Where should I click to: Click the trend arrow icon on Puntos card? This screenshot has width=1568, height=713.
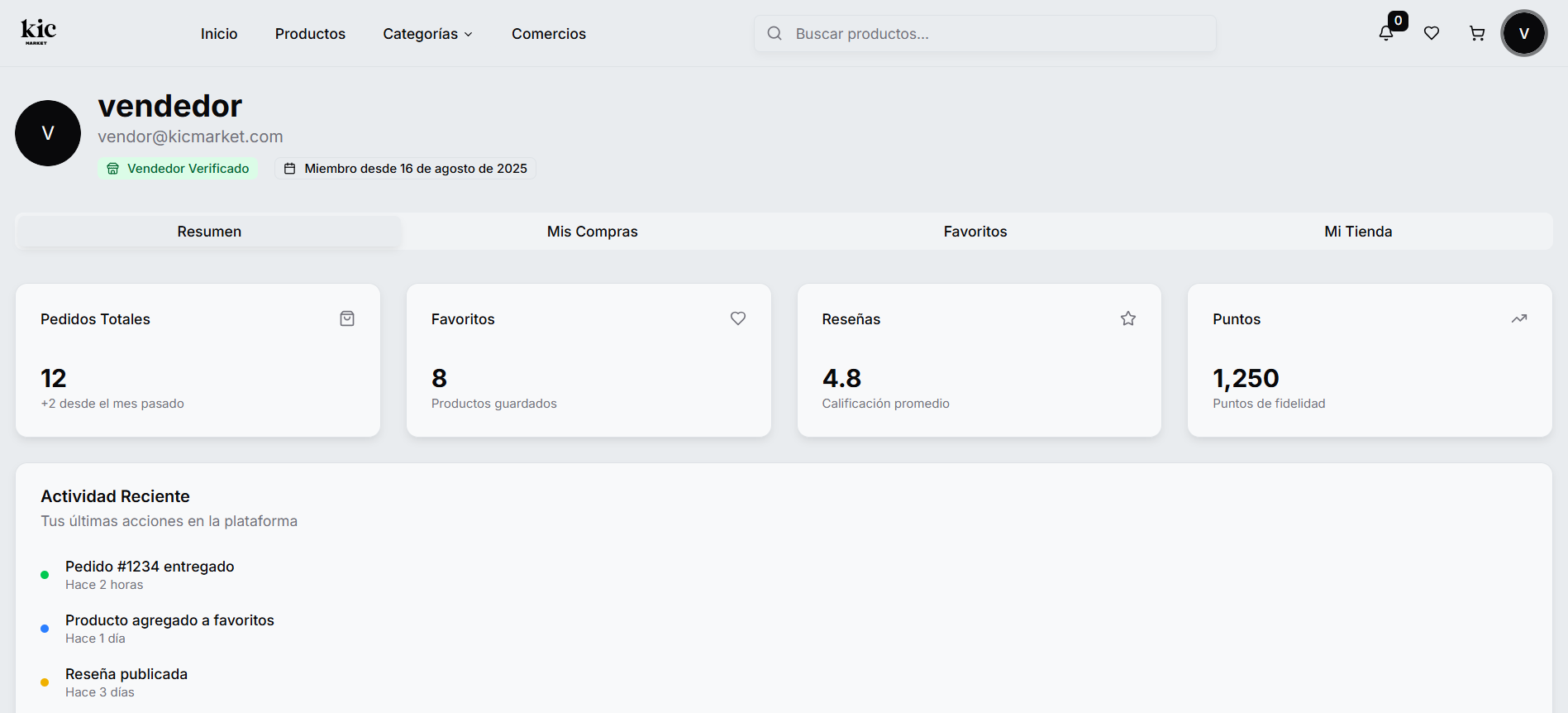1519,318
